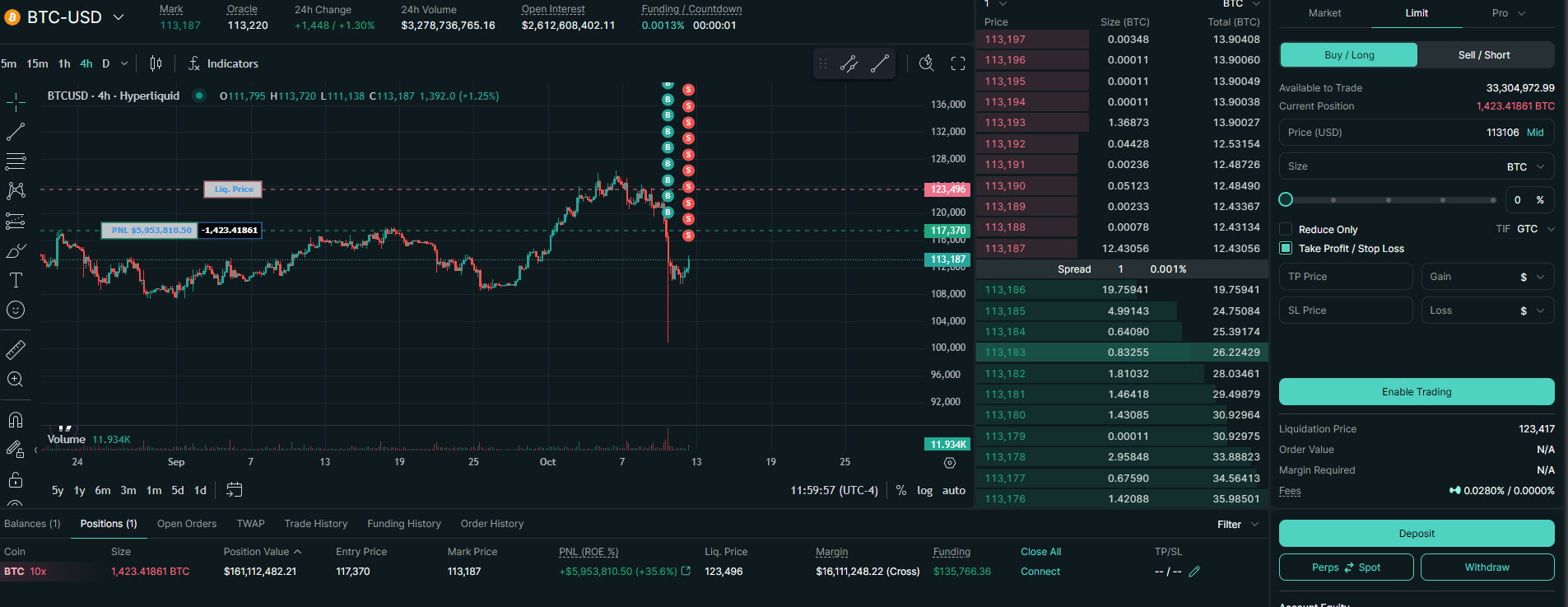Click the Enable Trading button
The height and width of the screenshot is (607, 1568).
(1416, 392)
